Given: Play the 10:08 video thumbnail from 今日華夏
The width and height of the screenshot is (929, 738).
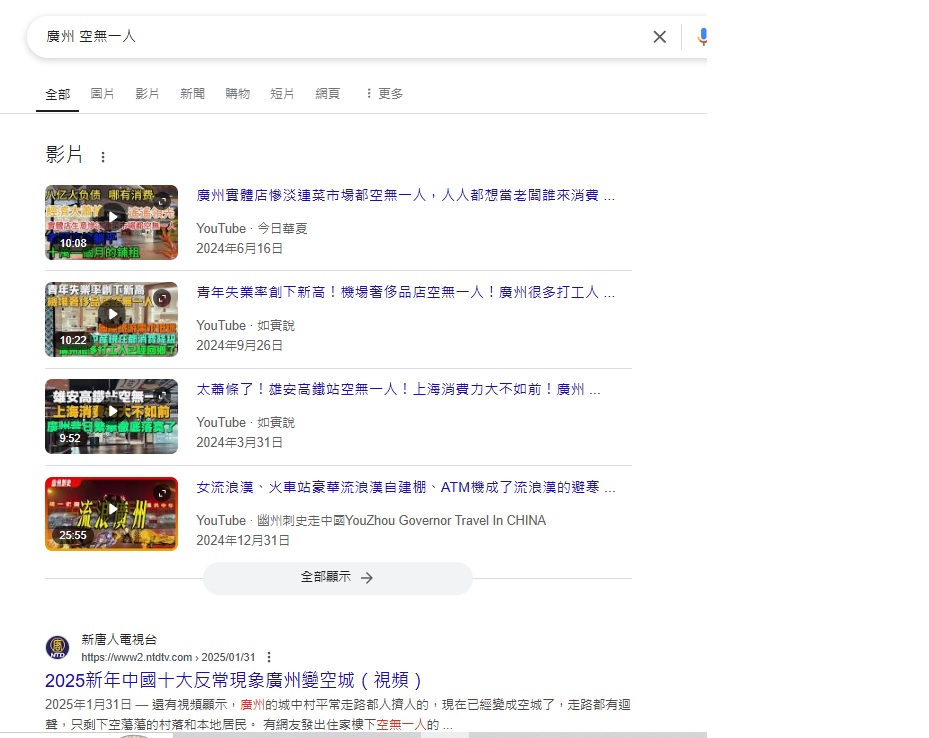Looking at the screenshot, I should point(111,222).
